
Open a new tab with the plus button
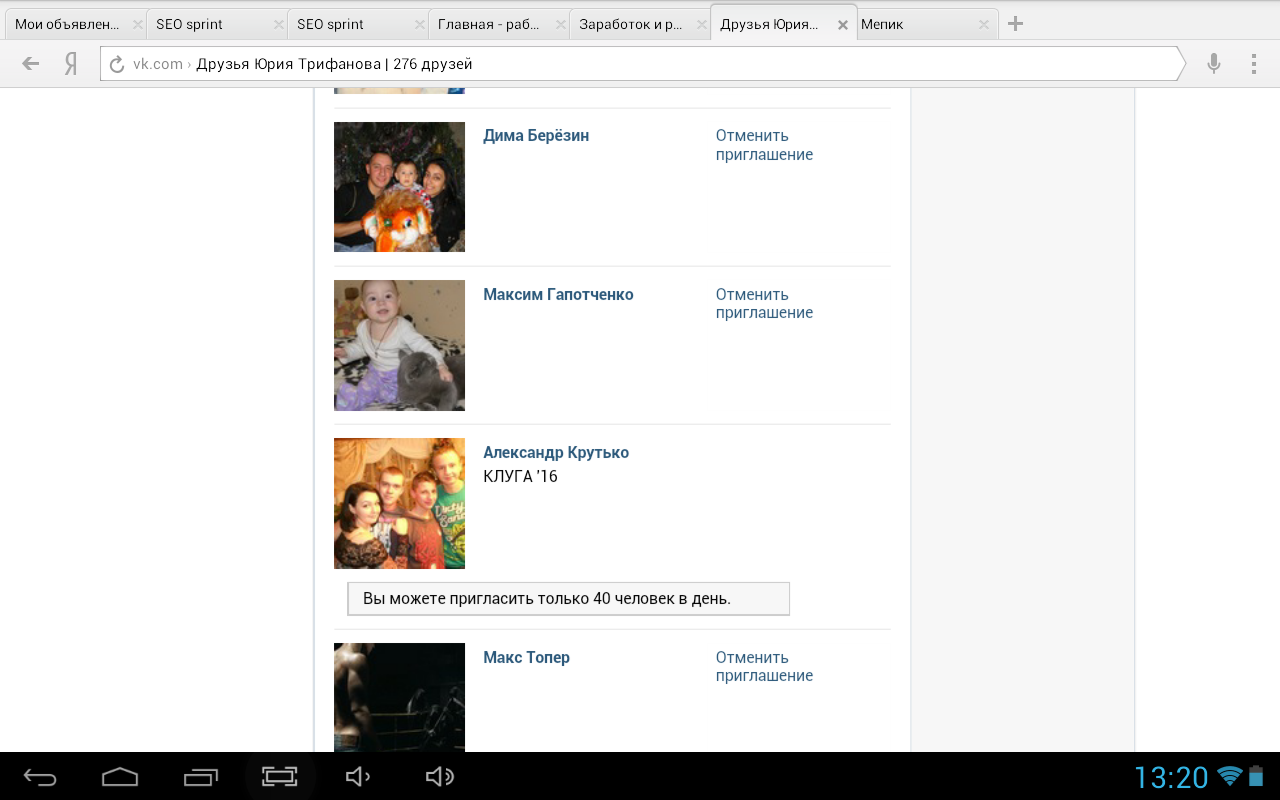pyautogui.click(x=1015, y=24)
